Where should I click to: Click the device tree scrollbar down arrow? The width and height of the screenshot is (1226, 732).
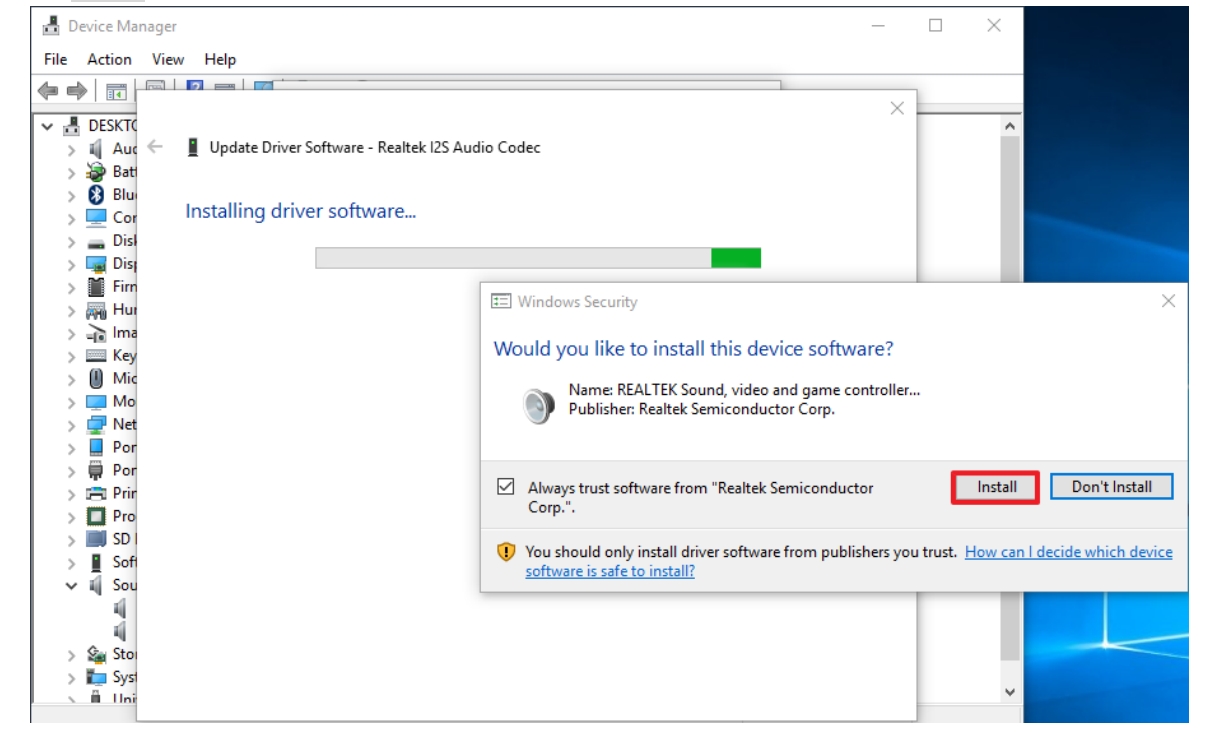pos(1009,691)
